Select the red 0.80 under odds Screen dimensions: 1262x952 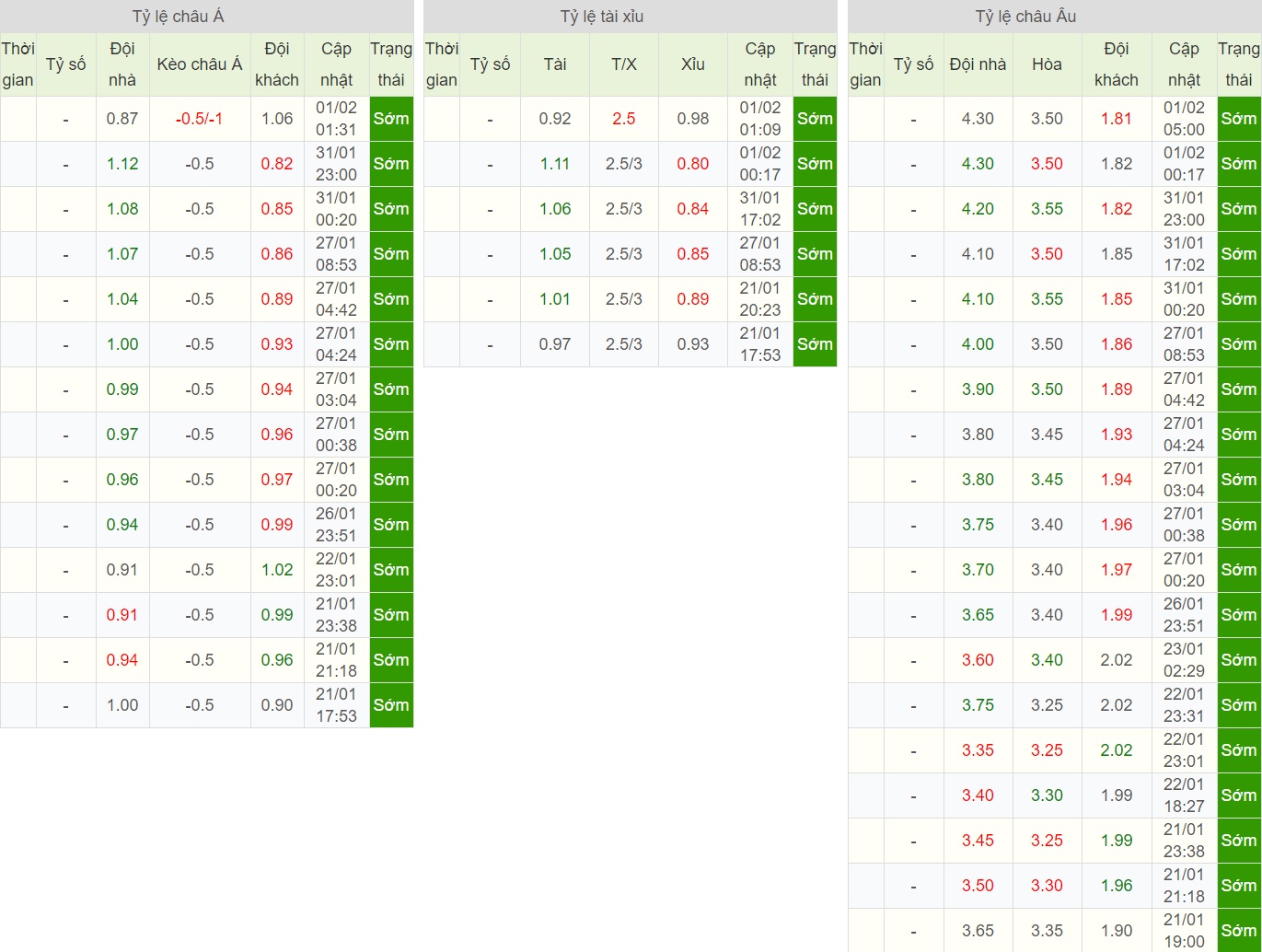tap(693, 164)
